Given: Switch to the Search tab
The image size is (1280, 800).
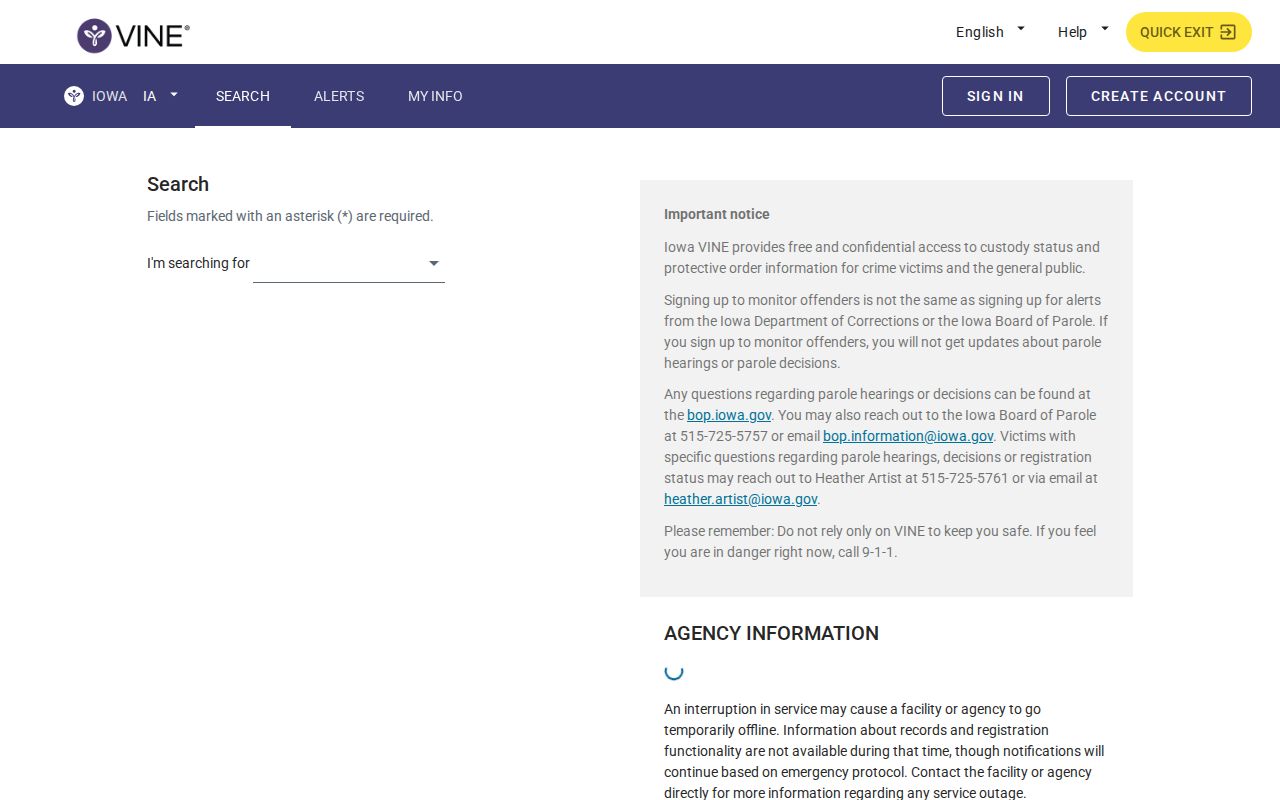Looking at the screenshot, I should [243, 96].
